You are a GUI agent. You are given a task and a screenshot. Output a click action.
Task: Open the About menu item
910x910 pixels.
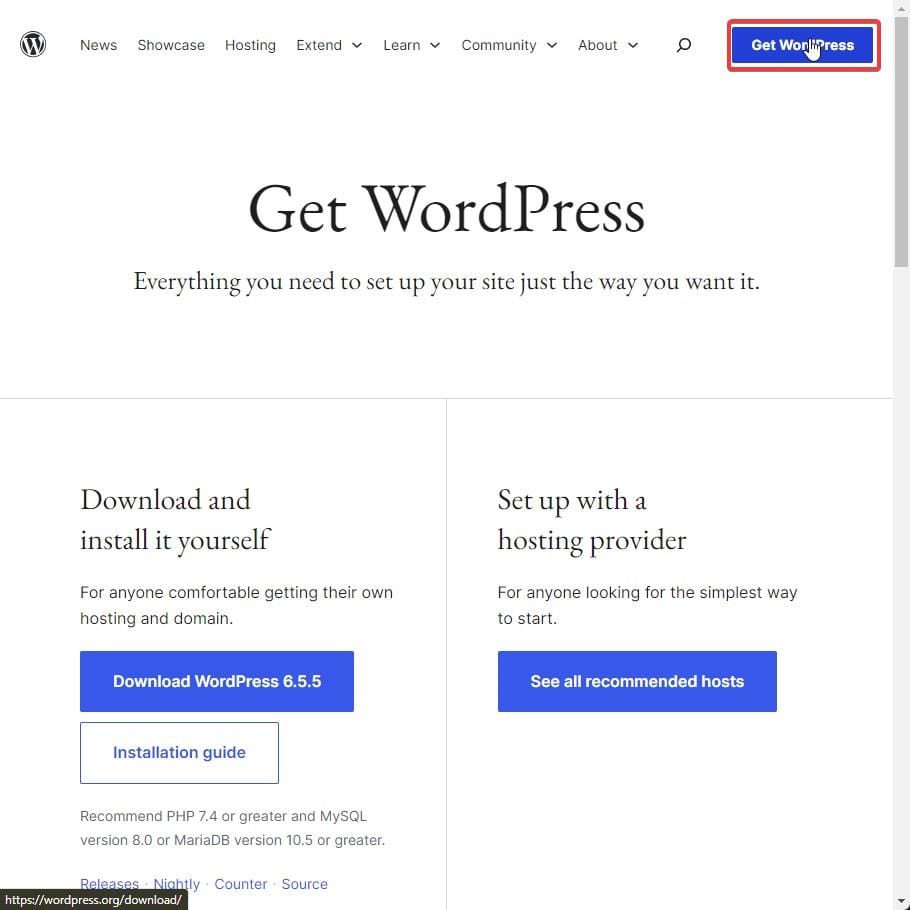tap(597, 45)
